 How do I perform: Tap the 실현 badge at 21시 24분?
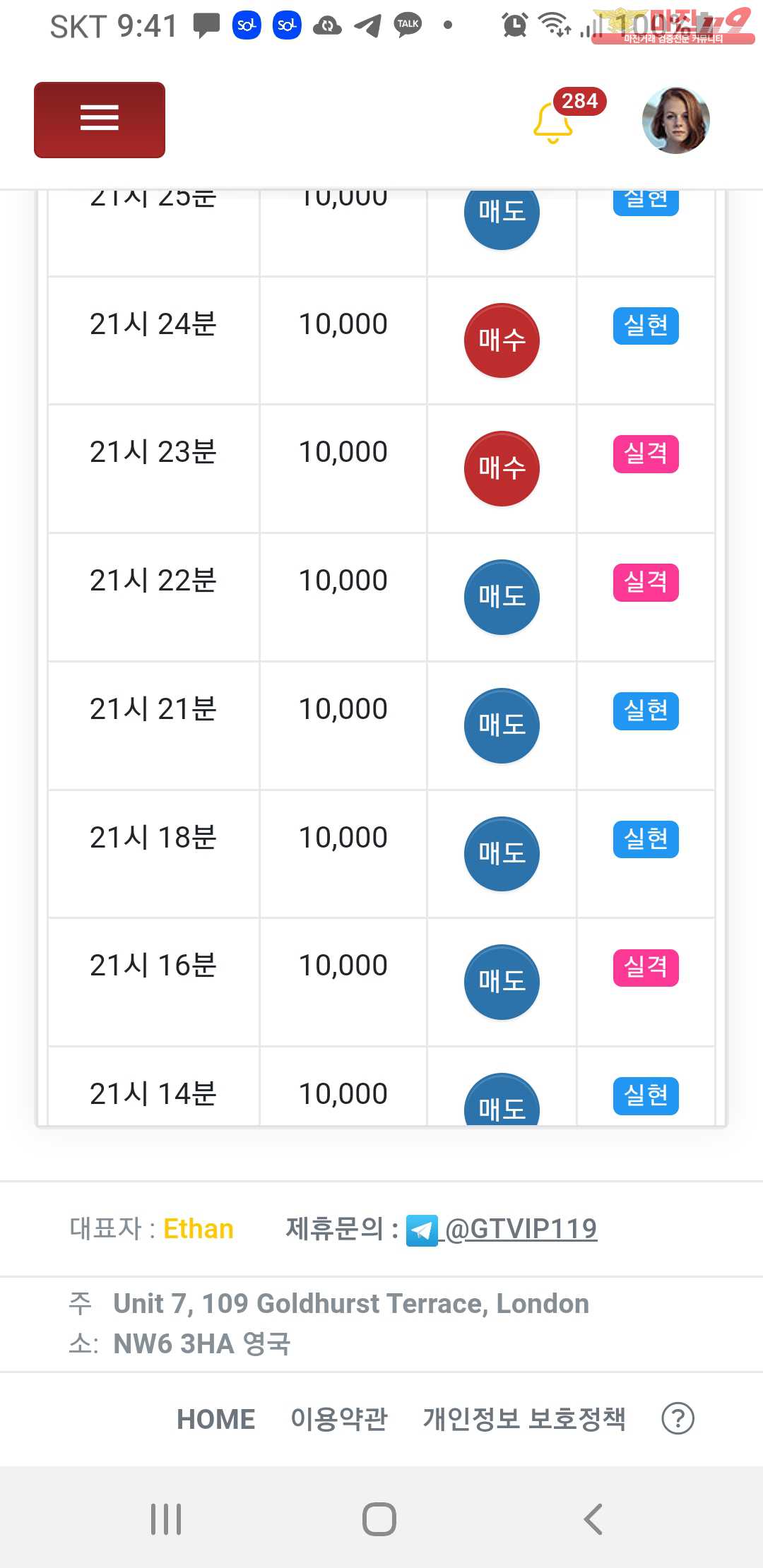click(646, 326)
